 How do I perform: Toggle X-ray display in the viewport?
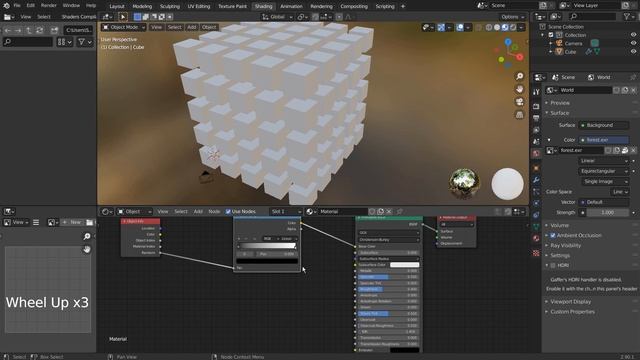(478, 27)
